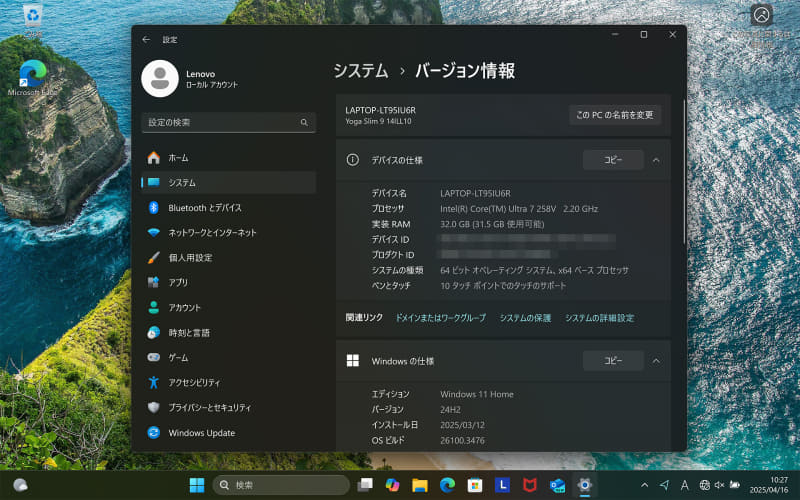
Task: Click the settings page vertical scrollbar
Action: (x=684, y=171)
